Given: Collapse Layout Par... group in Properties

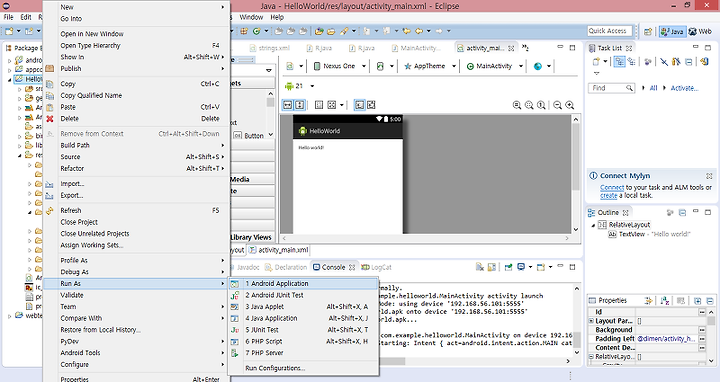Looking at the screenshot, I should 591,321.
